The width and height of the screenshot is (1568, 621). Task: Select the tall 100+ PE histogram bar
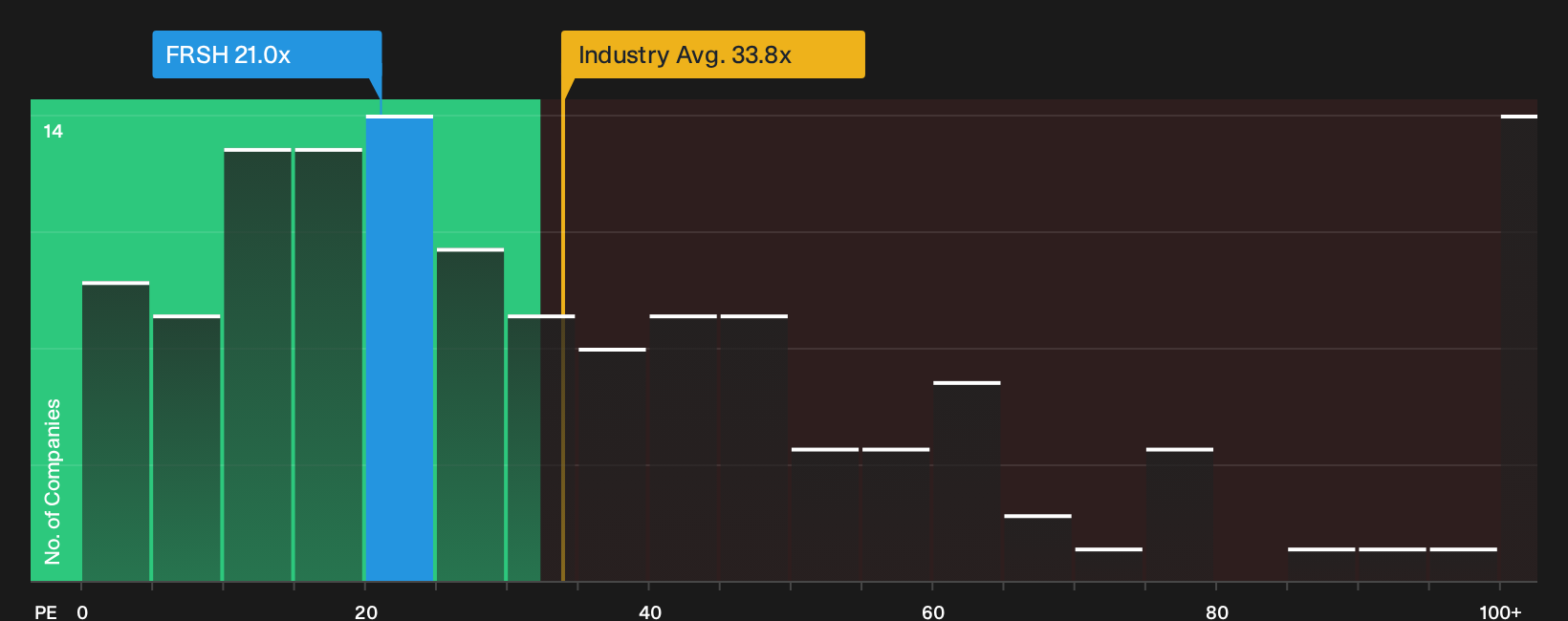(1519, 349)
